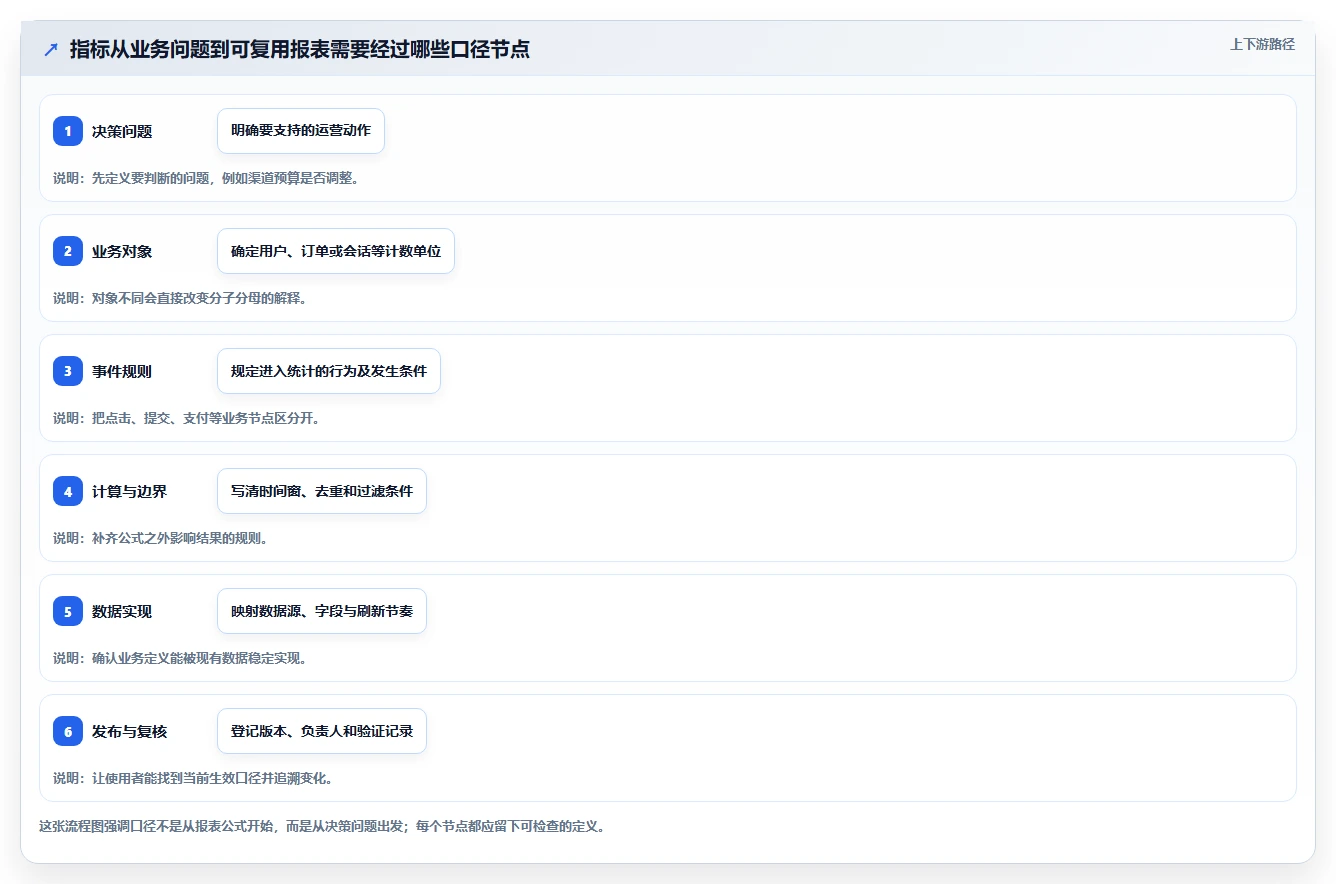1336x884 pixels.
Task: Select step number 5 badge
Action: coord(68,611)
